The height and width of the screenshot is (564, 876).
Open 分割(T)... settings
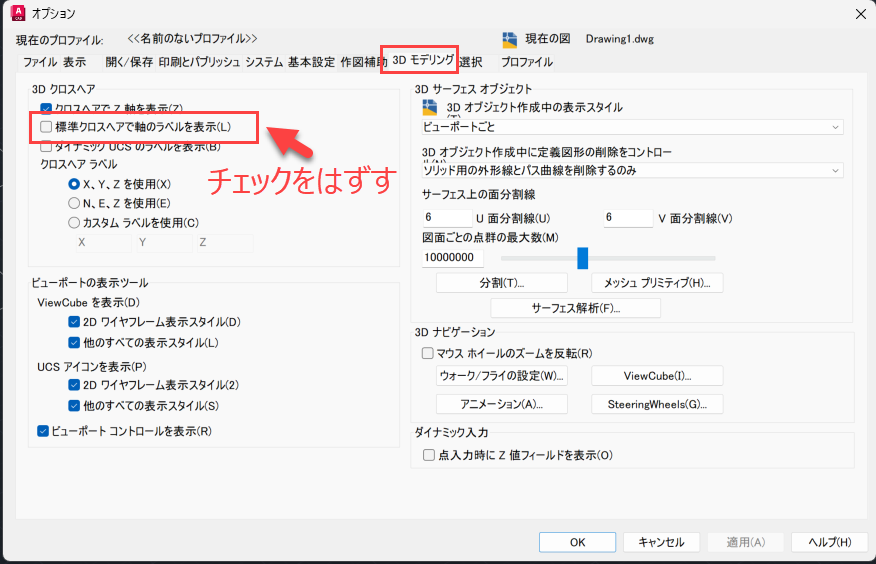tap(502, 283)
